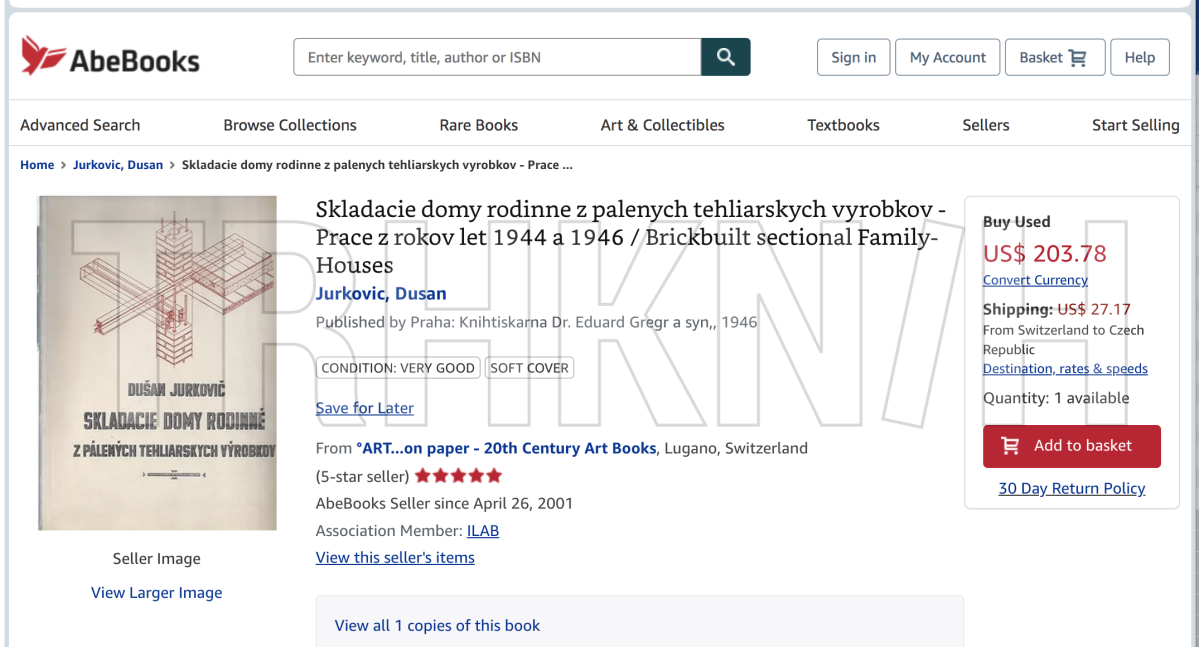Go to Home breadcrumb
The width and height of the screenshot is (1199, 647).
click(x=37, y=164)
